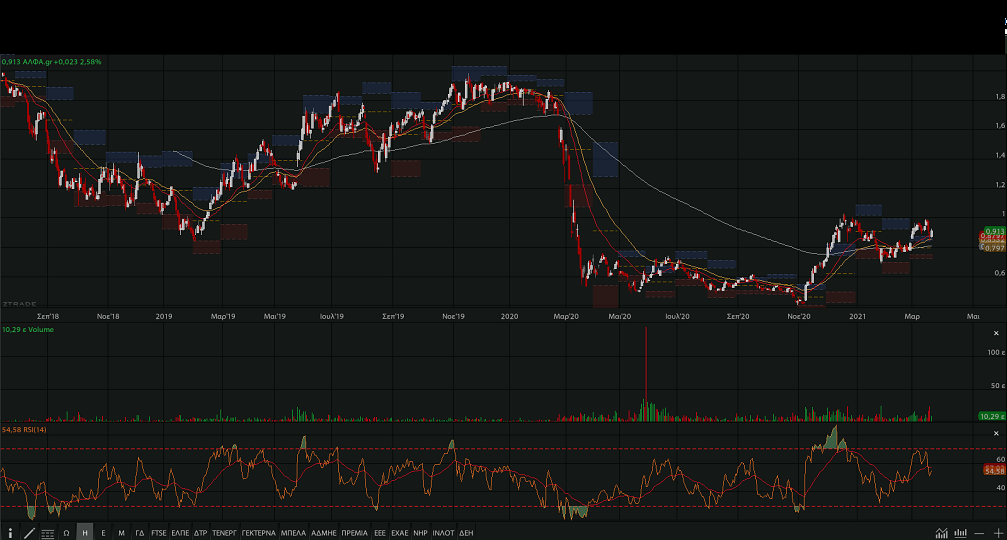Open the indicators bar-chart icon
Screen dimensions: 1007x540
point(961,533)
